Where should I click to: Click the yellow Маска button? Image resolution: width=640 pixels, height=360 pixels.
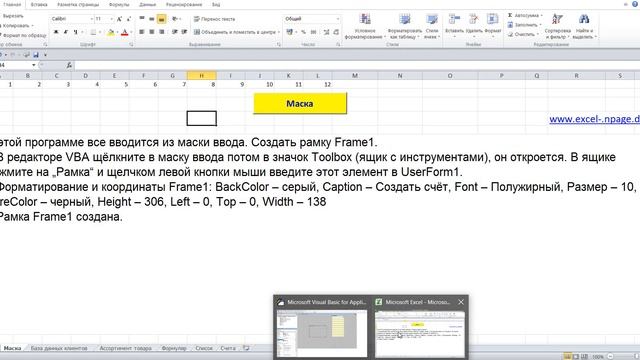[300, 103]
